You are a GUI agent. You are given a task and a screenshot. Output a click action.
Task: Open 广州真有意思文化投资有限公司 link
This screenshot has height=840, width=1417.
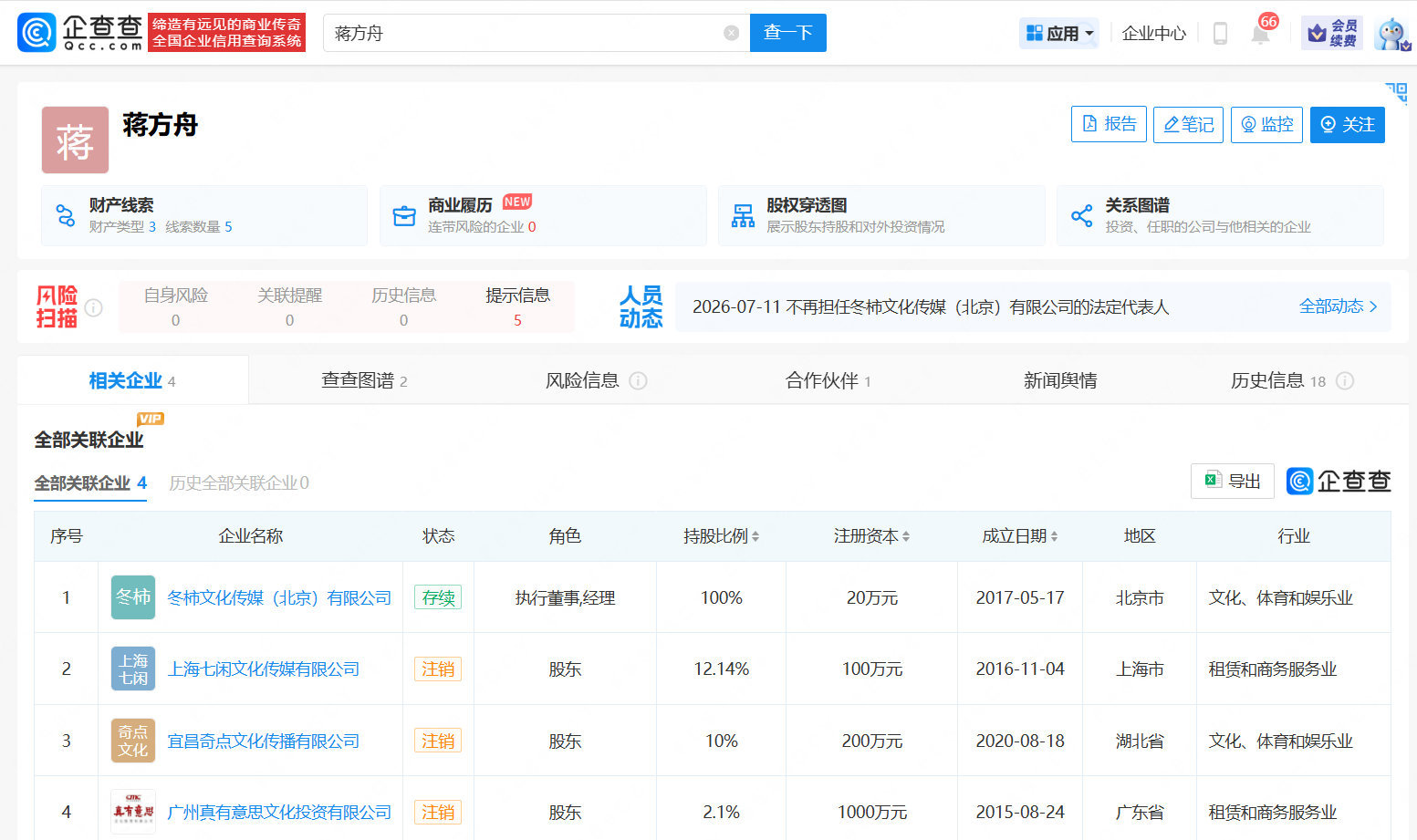point(279,812)
